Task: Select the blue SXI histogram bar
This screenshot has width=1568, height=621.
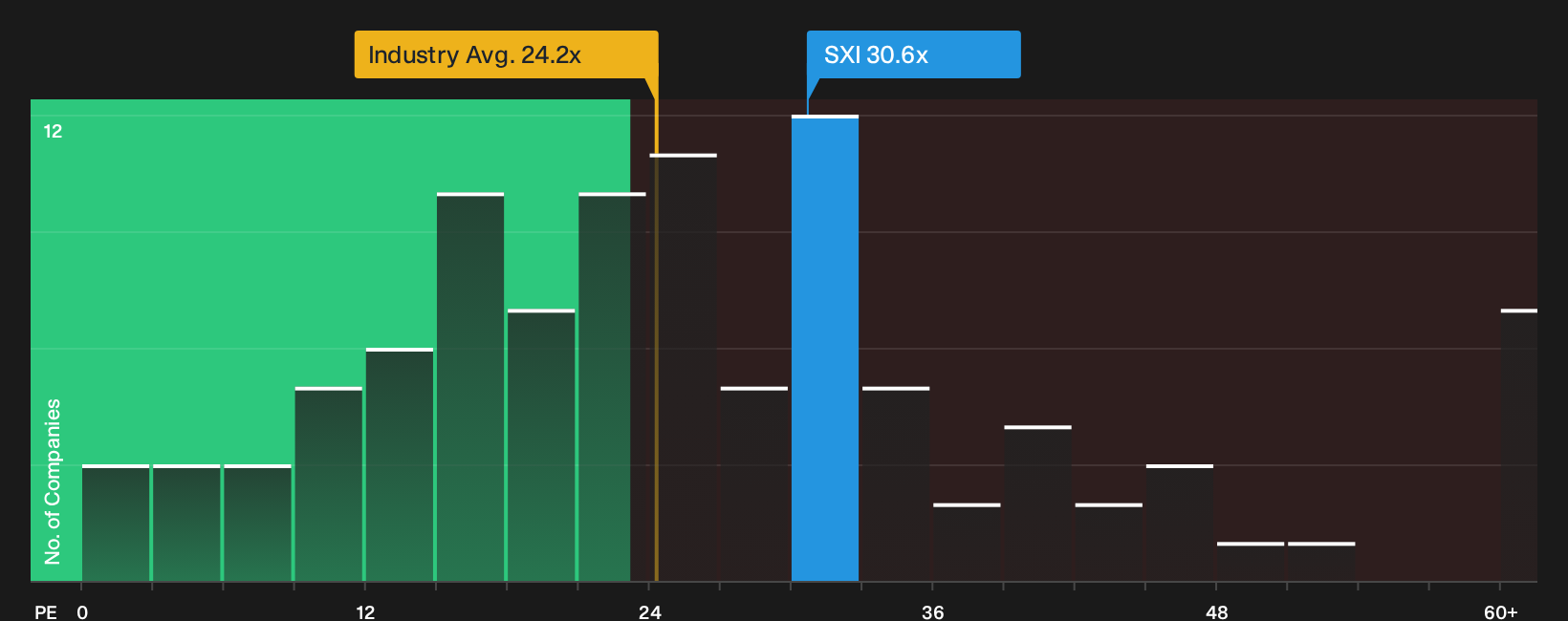Action: click(824, 348)
